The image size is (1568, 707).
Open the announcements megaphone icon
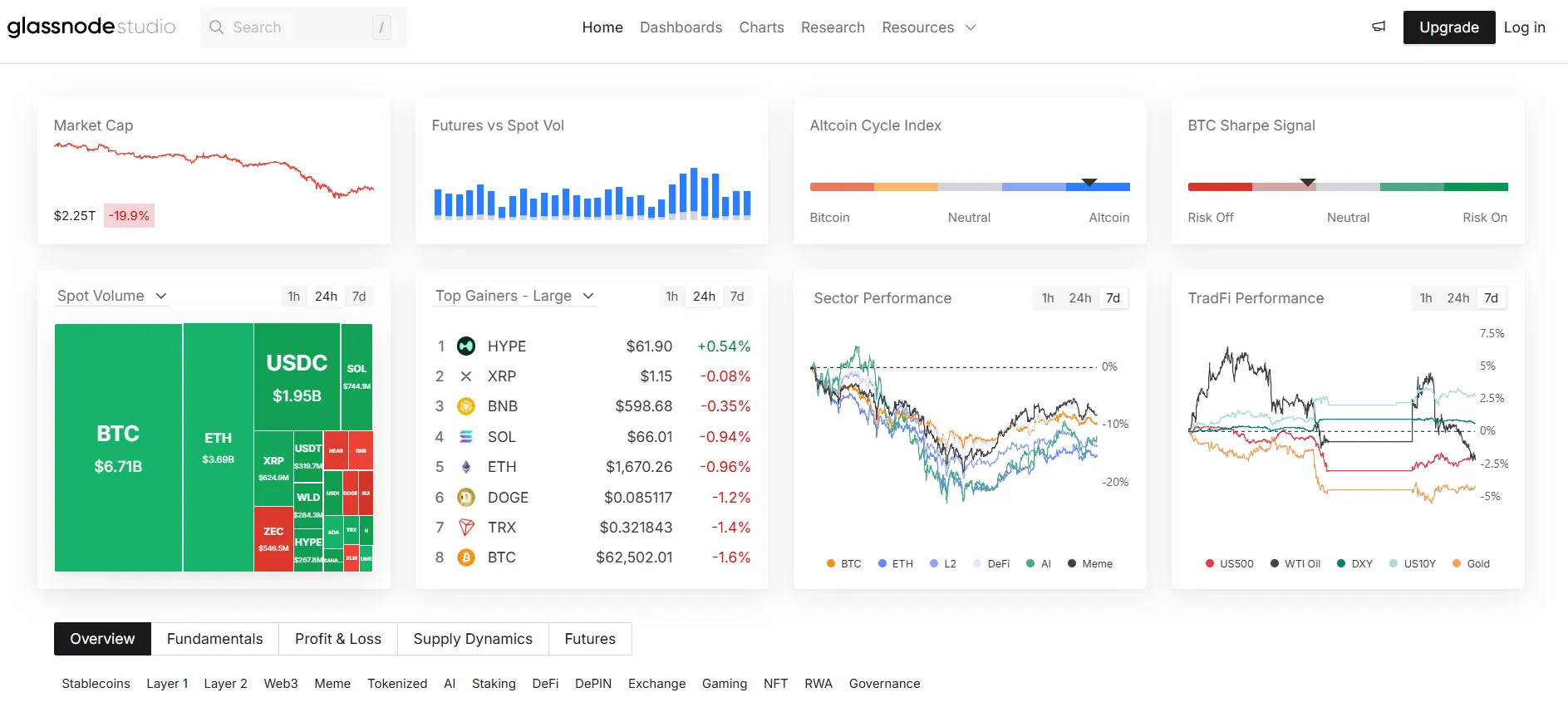[x=1379, y=27]
